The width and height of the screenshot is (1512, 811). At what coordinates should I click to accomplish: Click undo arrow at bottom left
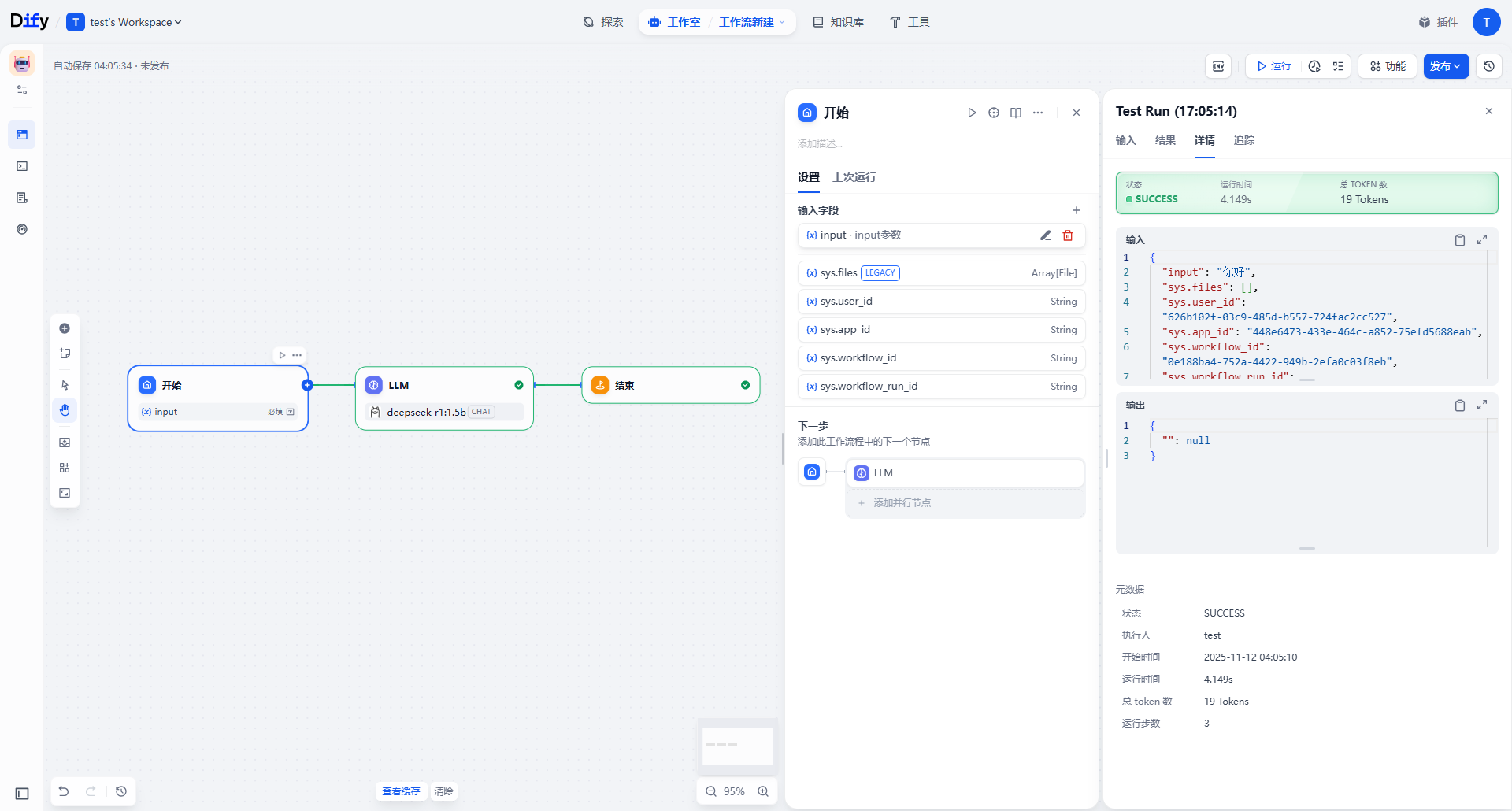64,791
